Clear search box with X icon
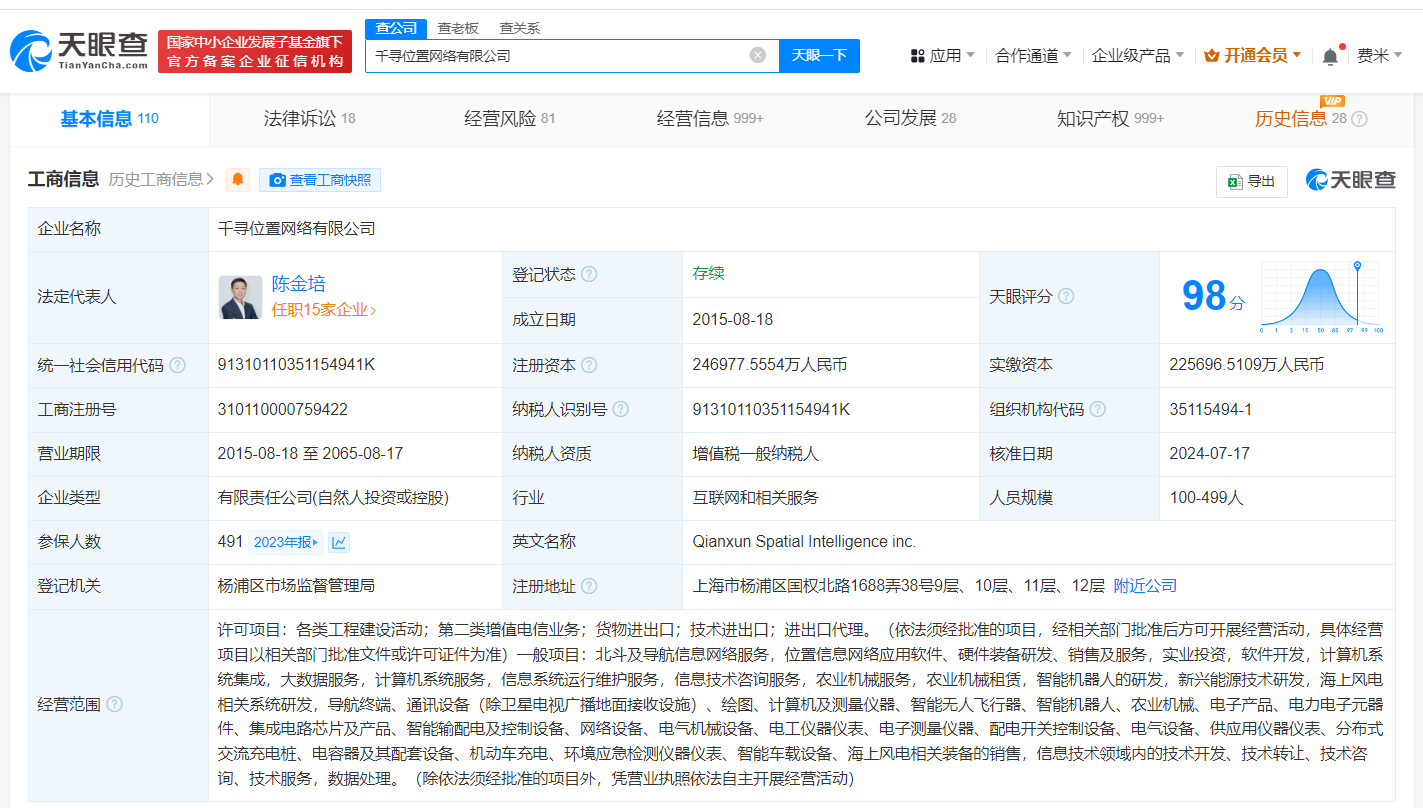Viewport: 1423px width, 808px height. [x=758, y=56]
